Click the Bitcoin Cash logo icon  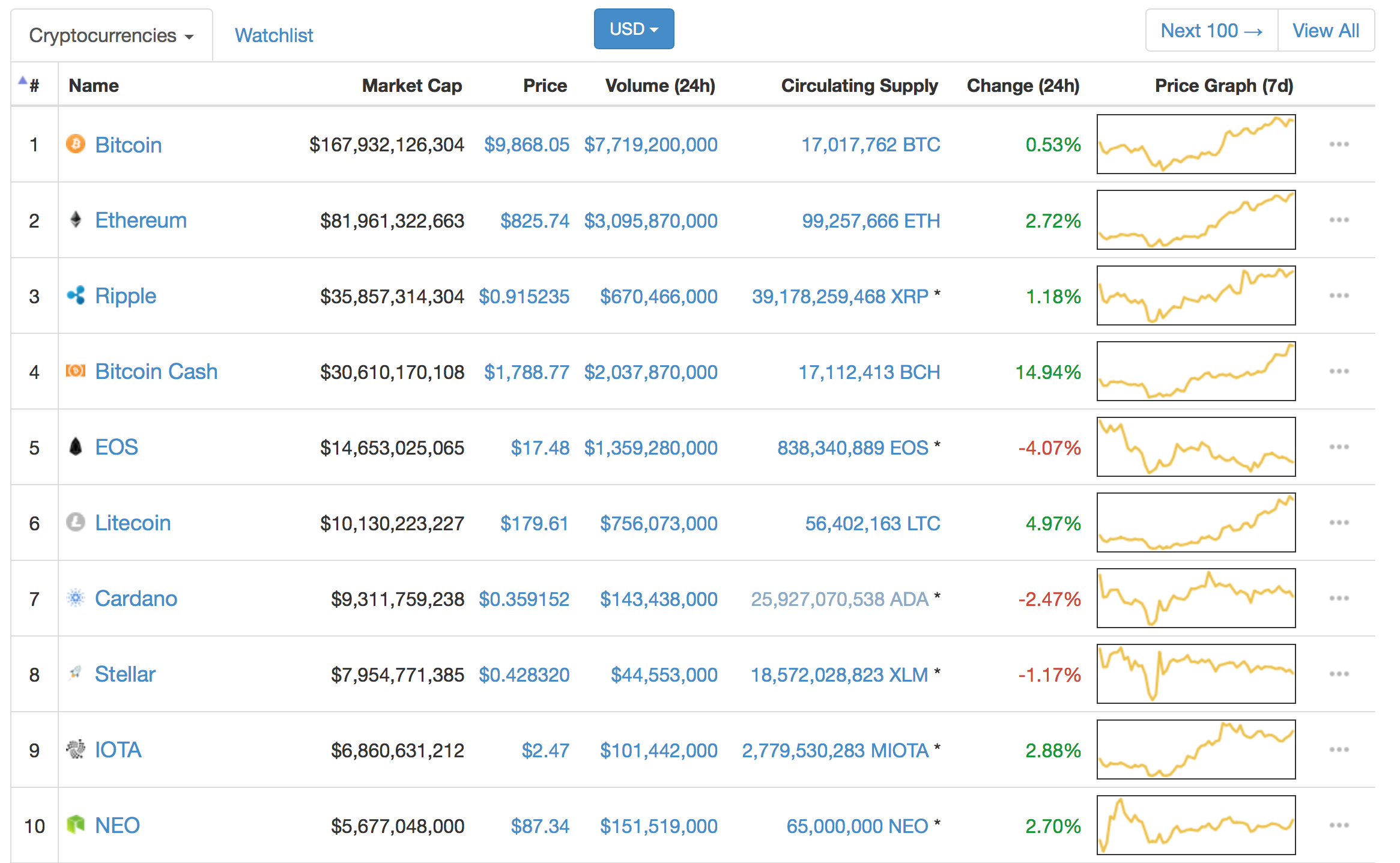coord(76,371)
